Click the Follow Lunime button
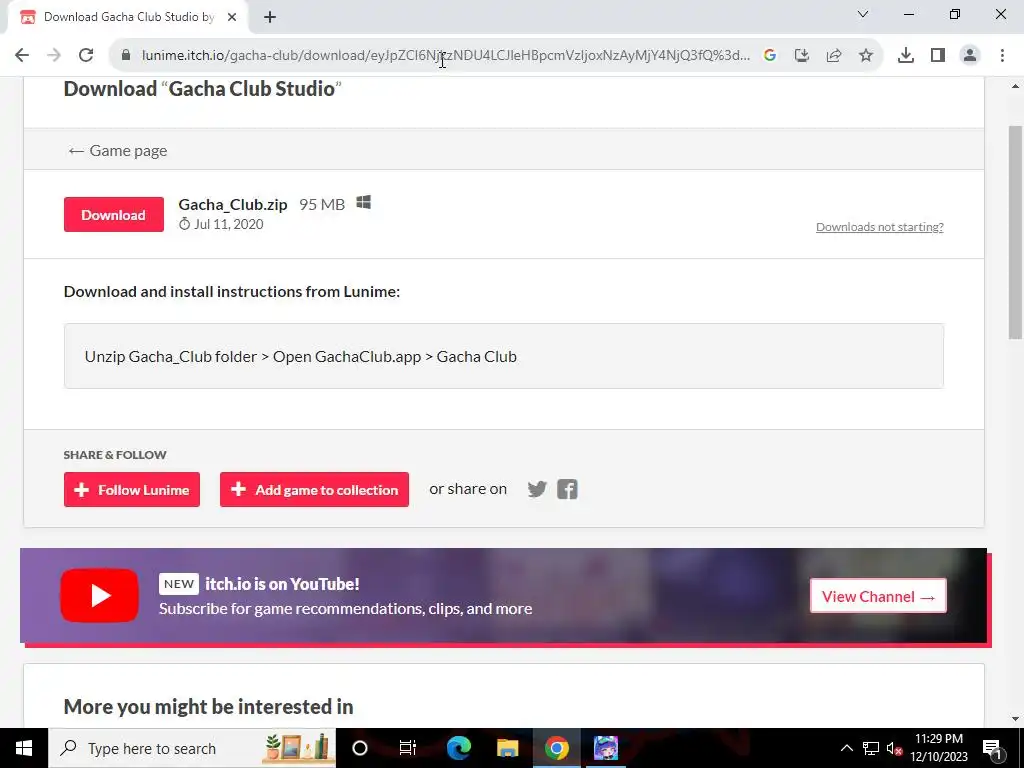This screenshot has height=768, width=1024. [132, 489]
